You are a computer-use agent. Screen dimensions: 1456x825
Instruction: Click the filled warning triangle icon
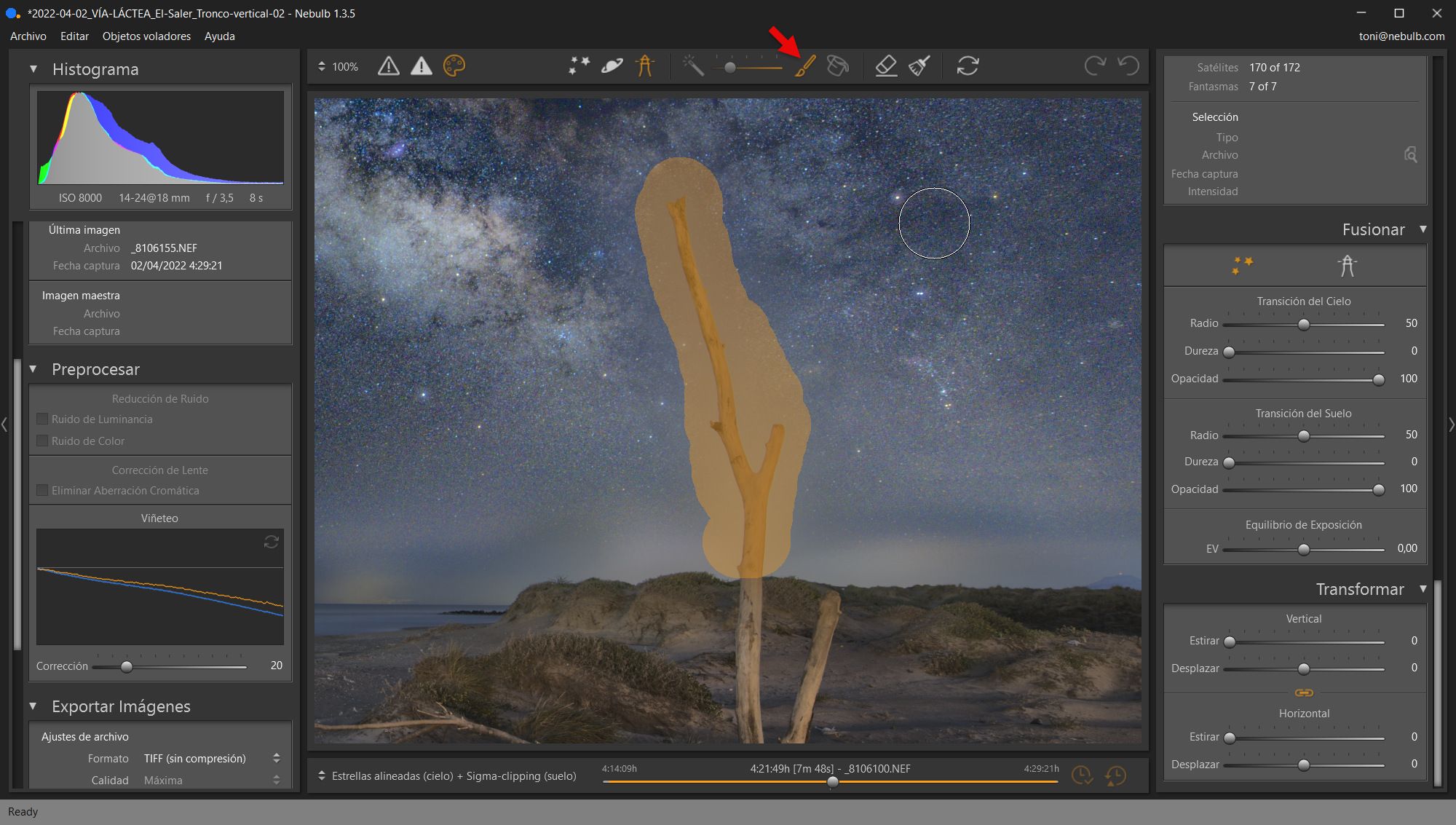422,66
